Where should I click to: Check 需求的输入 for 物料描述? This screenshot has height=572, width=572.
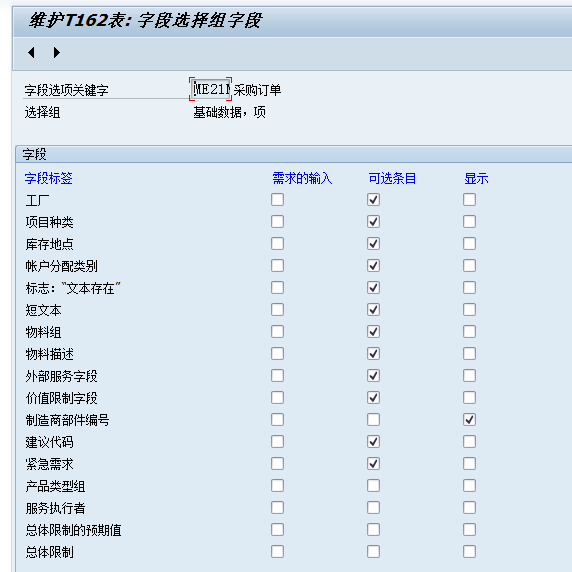277,353
